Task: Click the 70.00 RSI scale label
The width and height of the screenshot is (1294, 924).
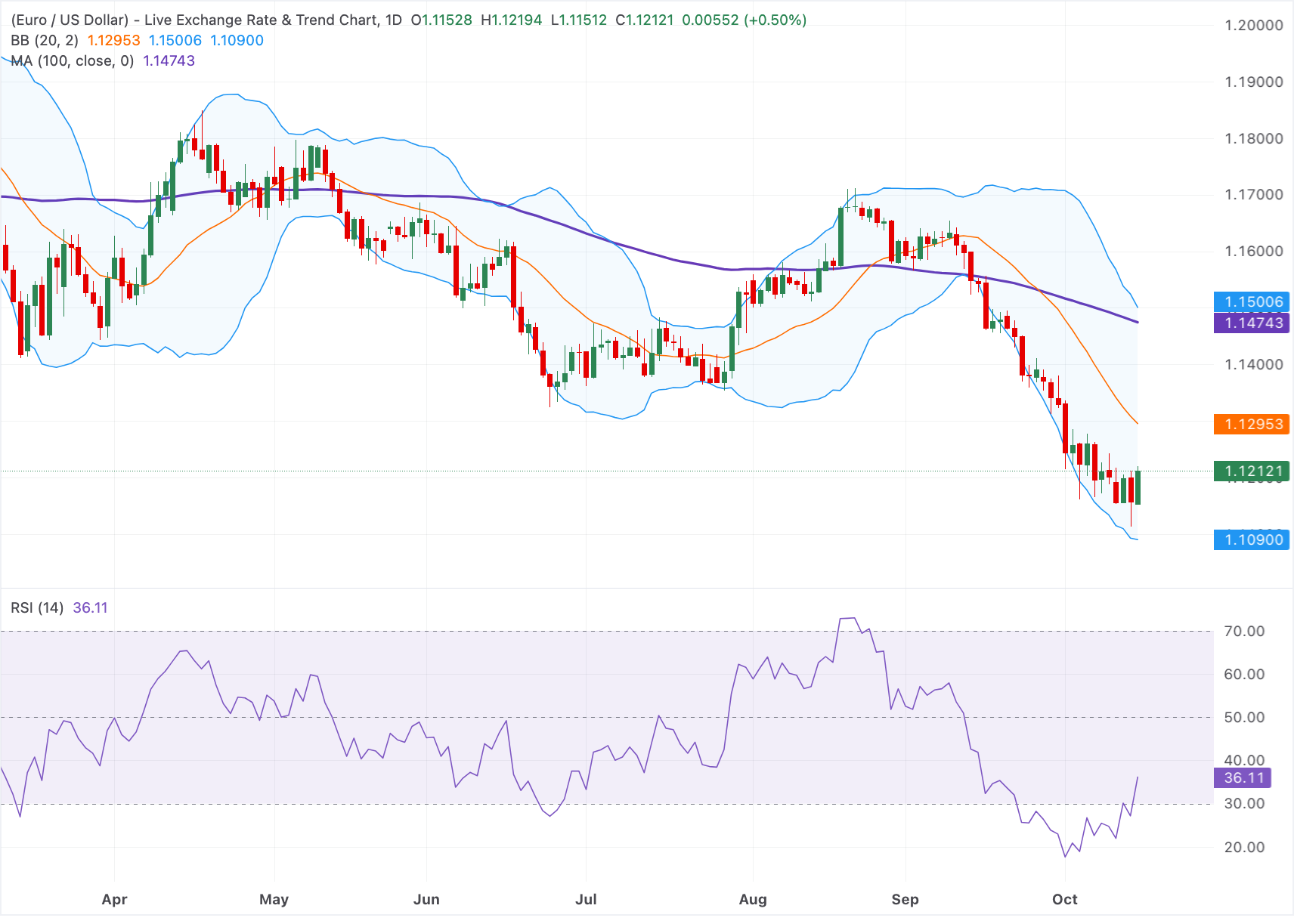Action: 1244,631
